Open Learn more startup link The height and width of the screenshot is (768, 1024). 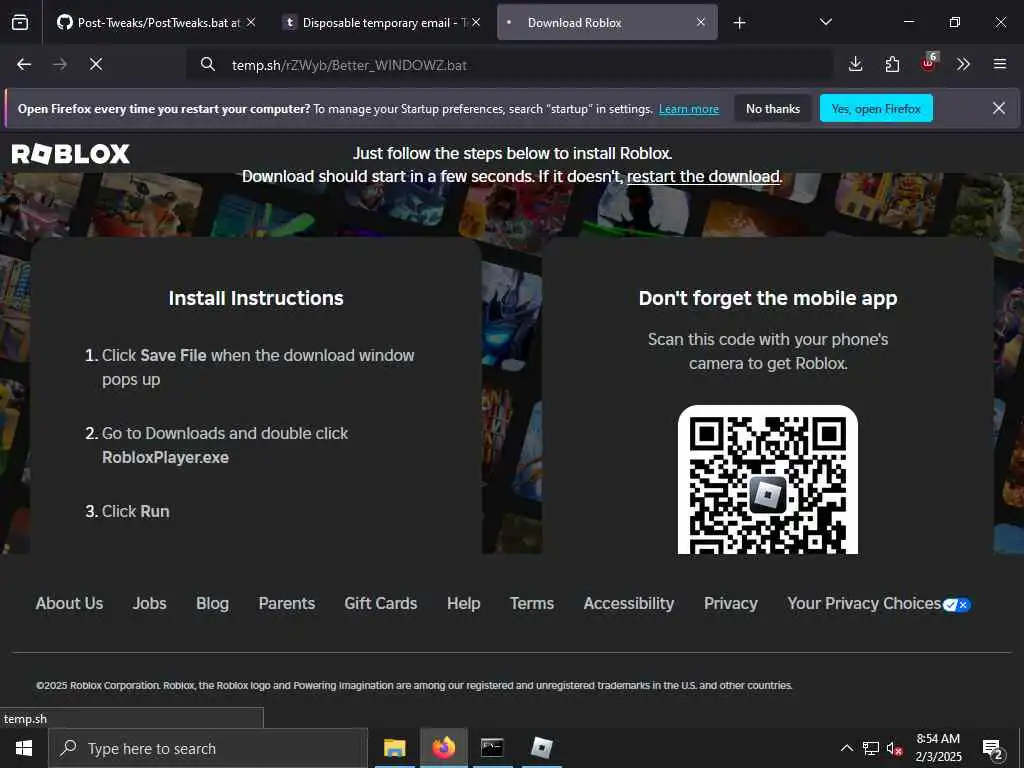689,109
